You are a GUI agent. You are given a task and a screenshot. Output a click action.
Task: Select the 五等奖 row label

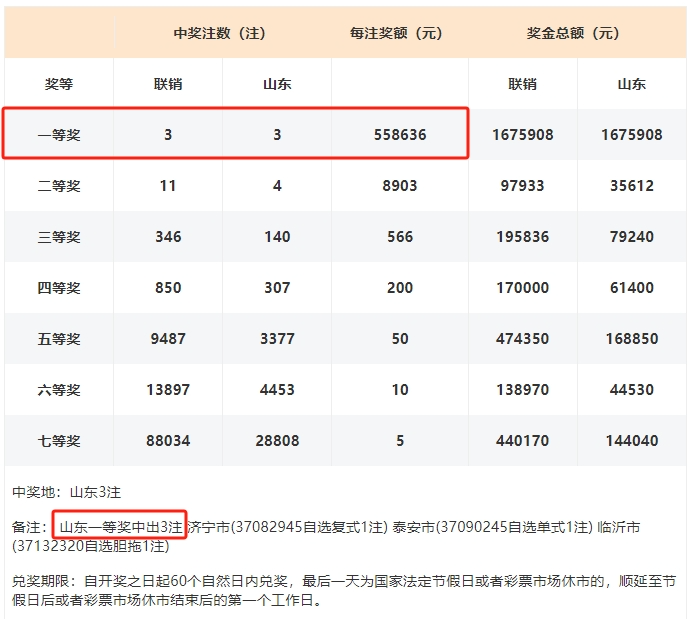59,339
